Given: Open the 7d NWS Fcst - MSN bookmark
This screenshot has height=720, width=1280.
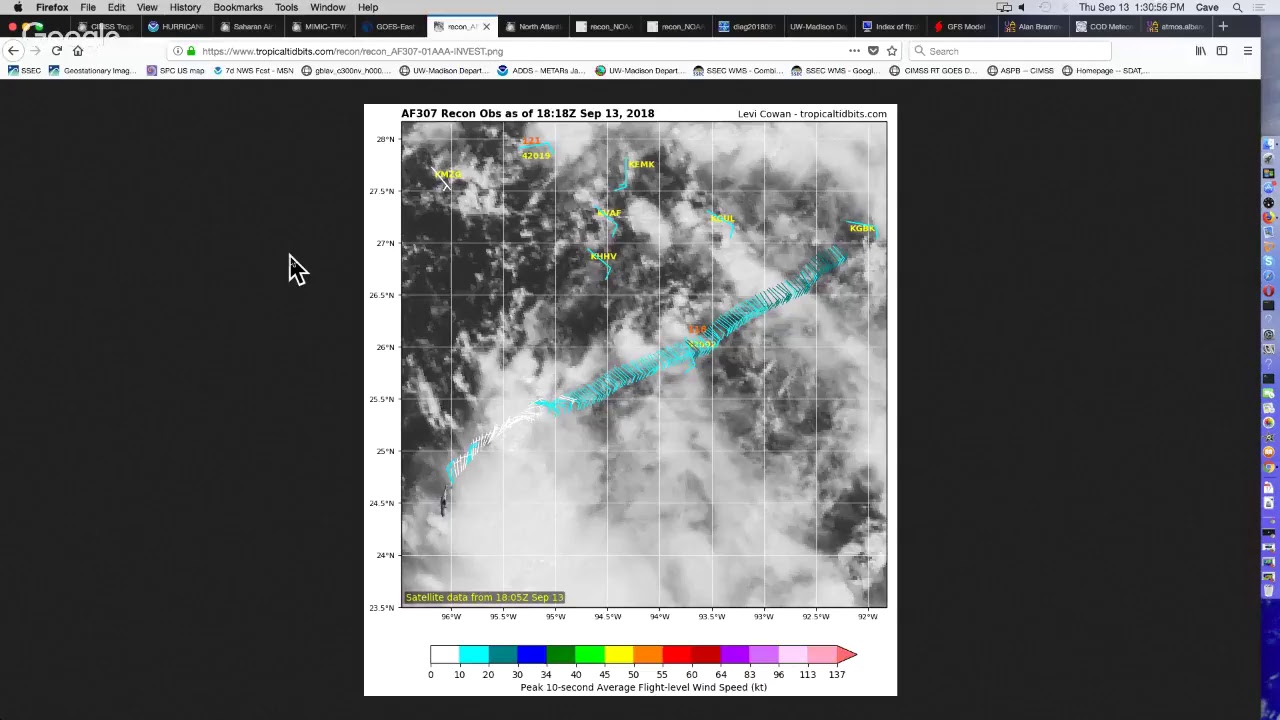Looking at the screenshot, I should click(254, 71).
